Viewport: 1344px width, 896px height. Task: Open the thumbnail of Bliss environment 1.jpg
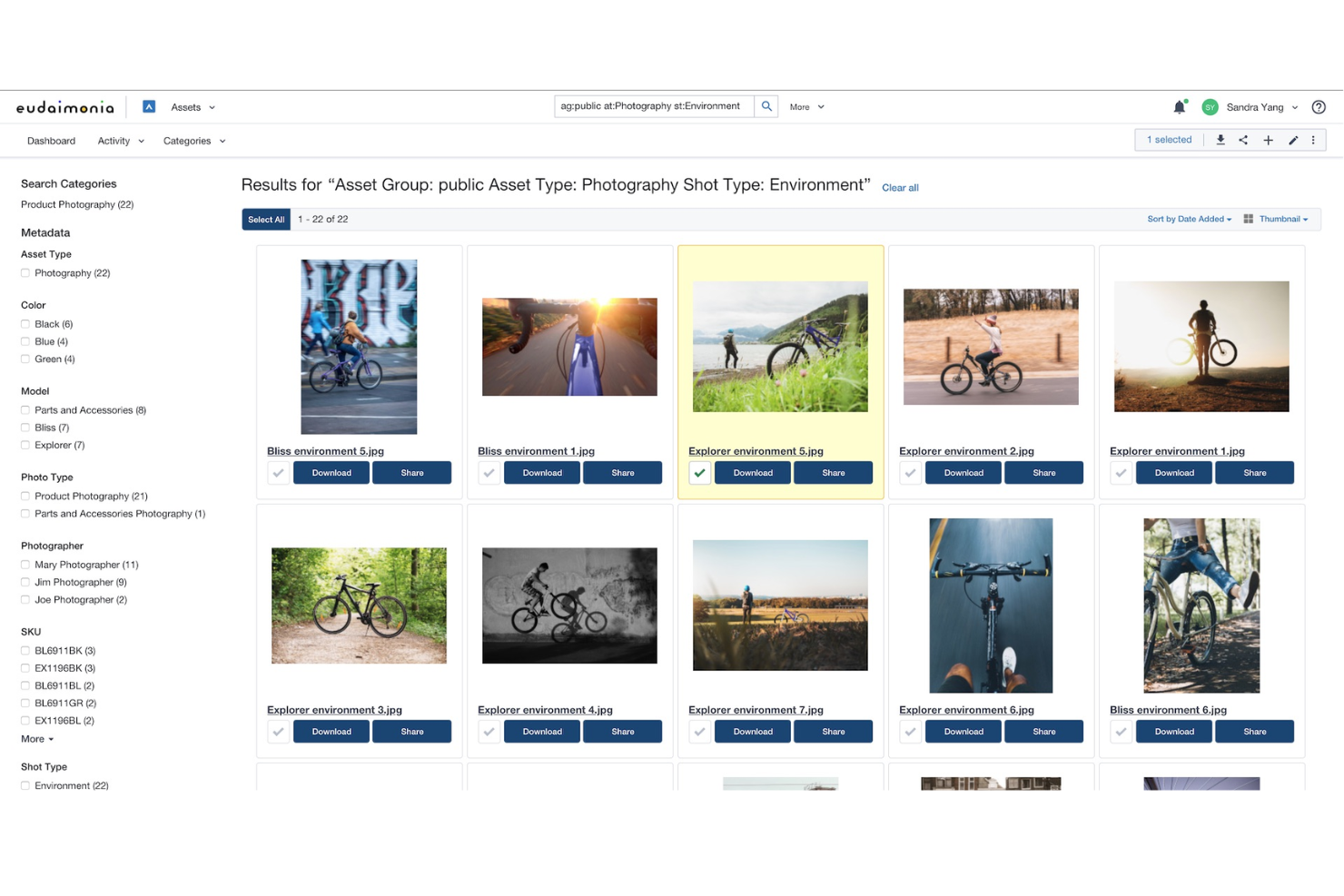(x=569, y=346)
